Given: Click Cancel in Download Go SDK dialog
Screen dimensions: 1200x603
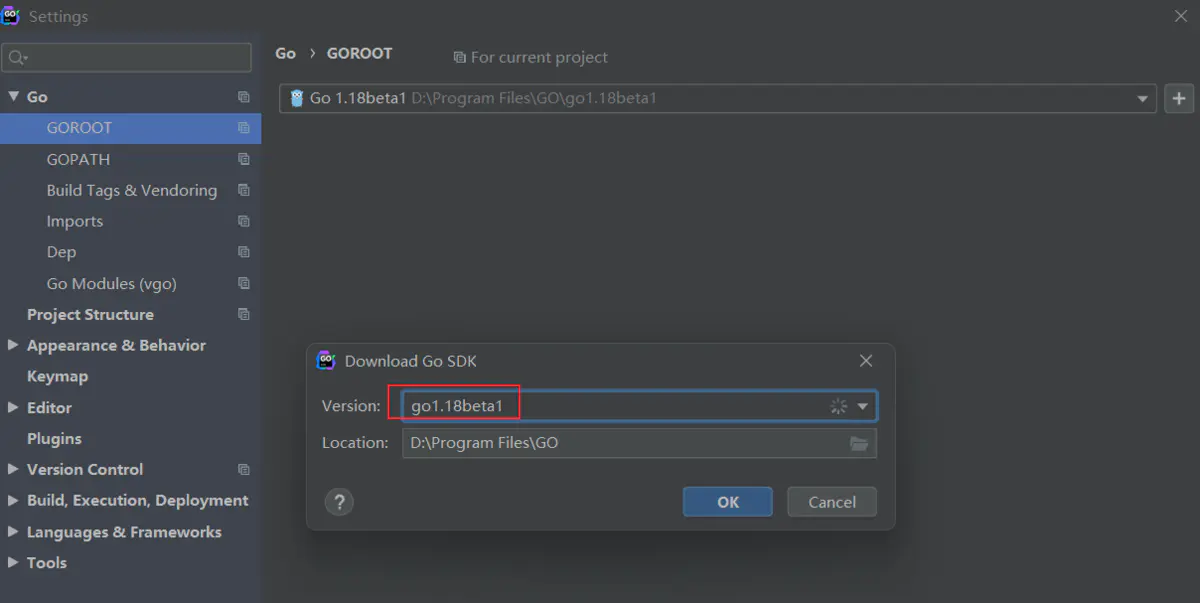Looking at the screenshot, I should pos(832,502).
